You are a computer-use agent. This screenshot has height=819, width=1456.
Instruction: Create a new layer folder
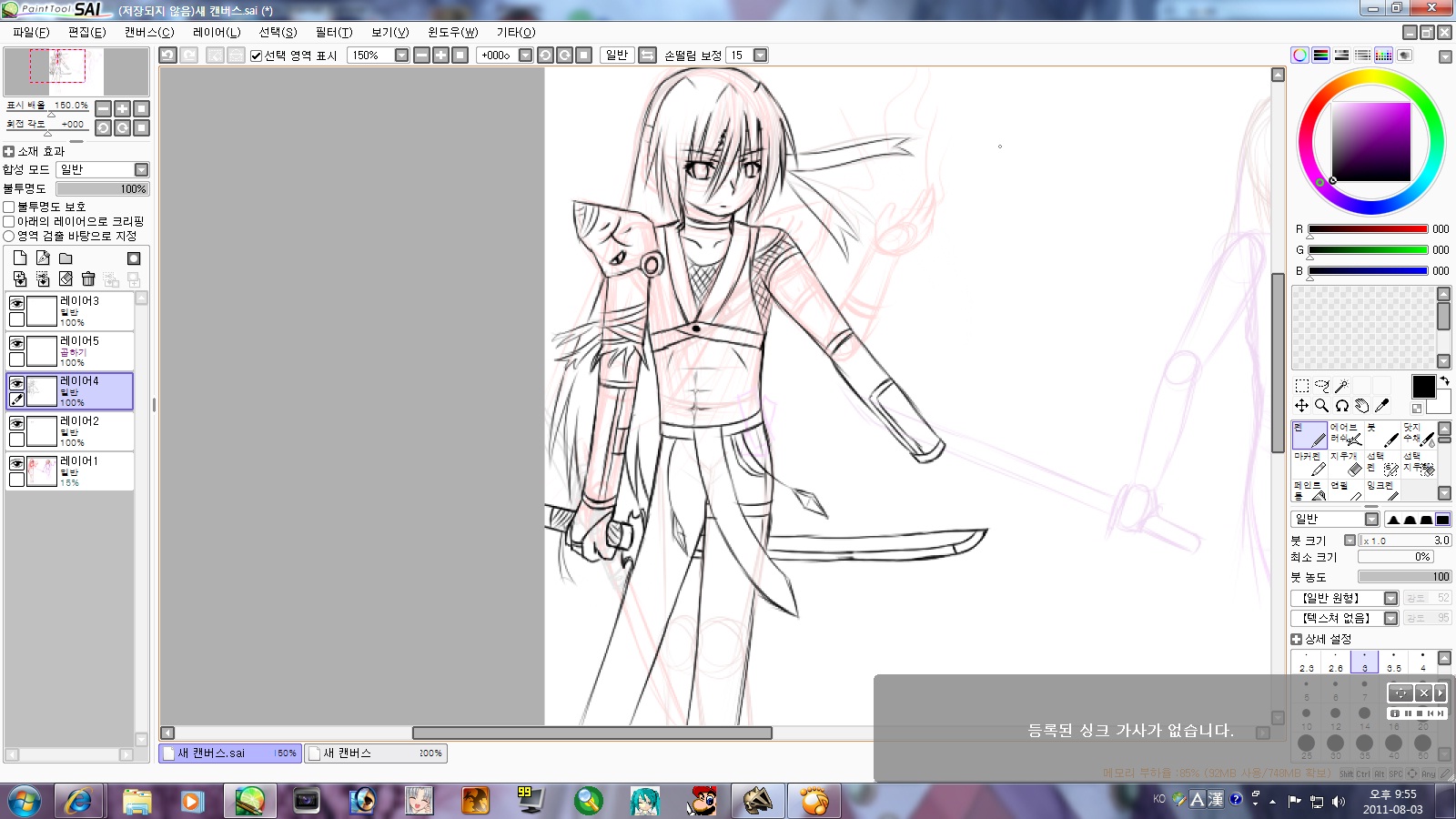pyautogui.click(x=66, y=258)
